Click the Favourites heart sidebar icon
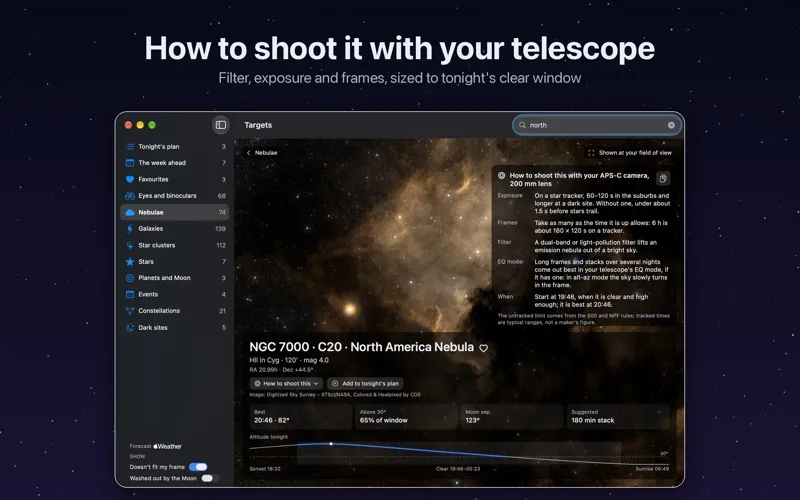 pyautogui.click(x=130, y=180)
